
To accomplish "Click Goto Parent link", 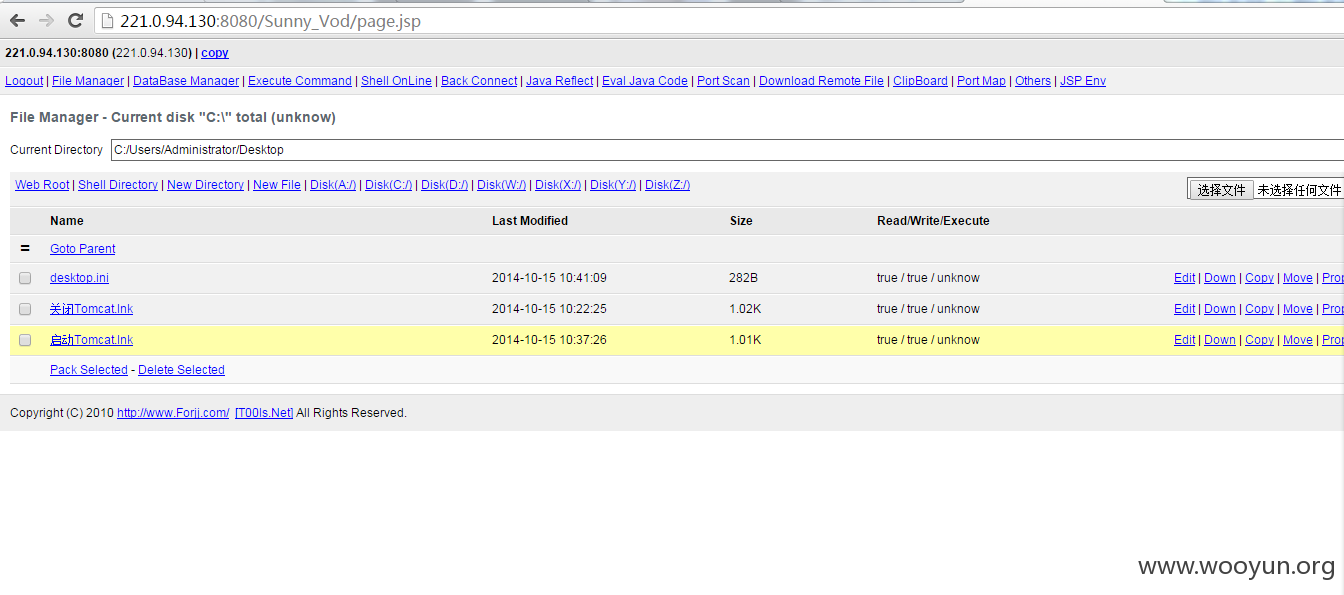I will (x=83, y=249).
